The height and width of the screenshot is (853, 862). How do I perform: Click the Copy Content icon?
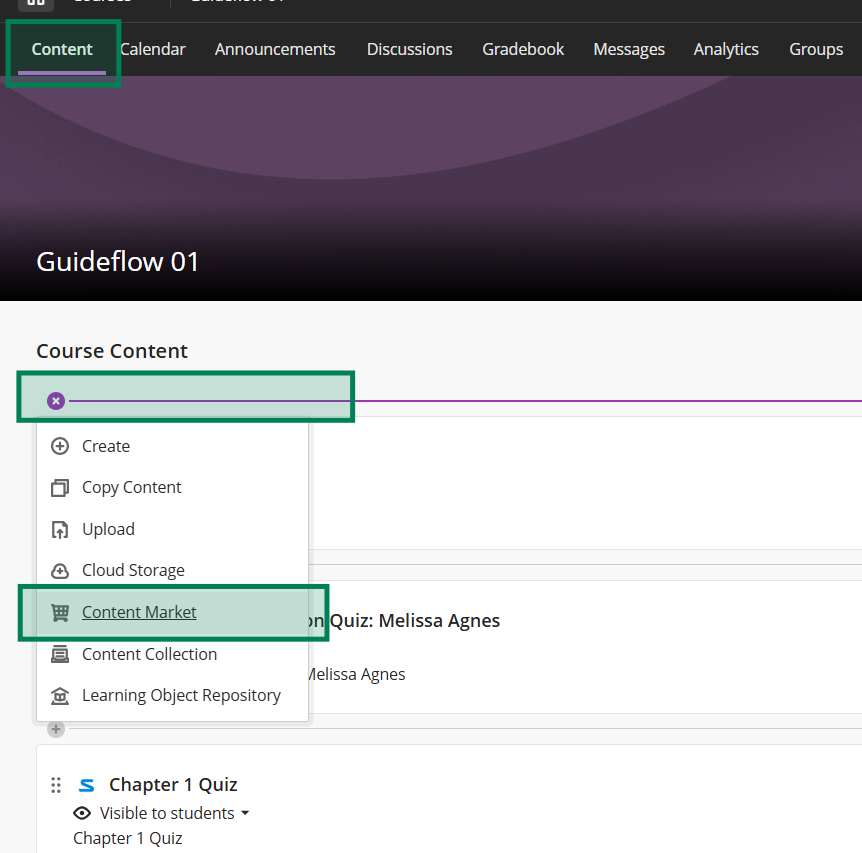point(60,488)
